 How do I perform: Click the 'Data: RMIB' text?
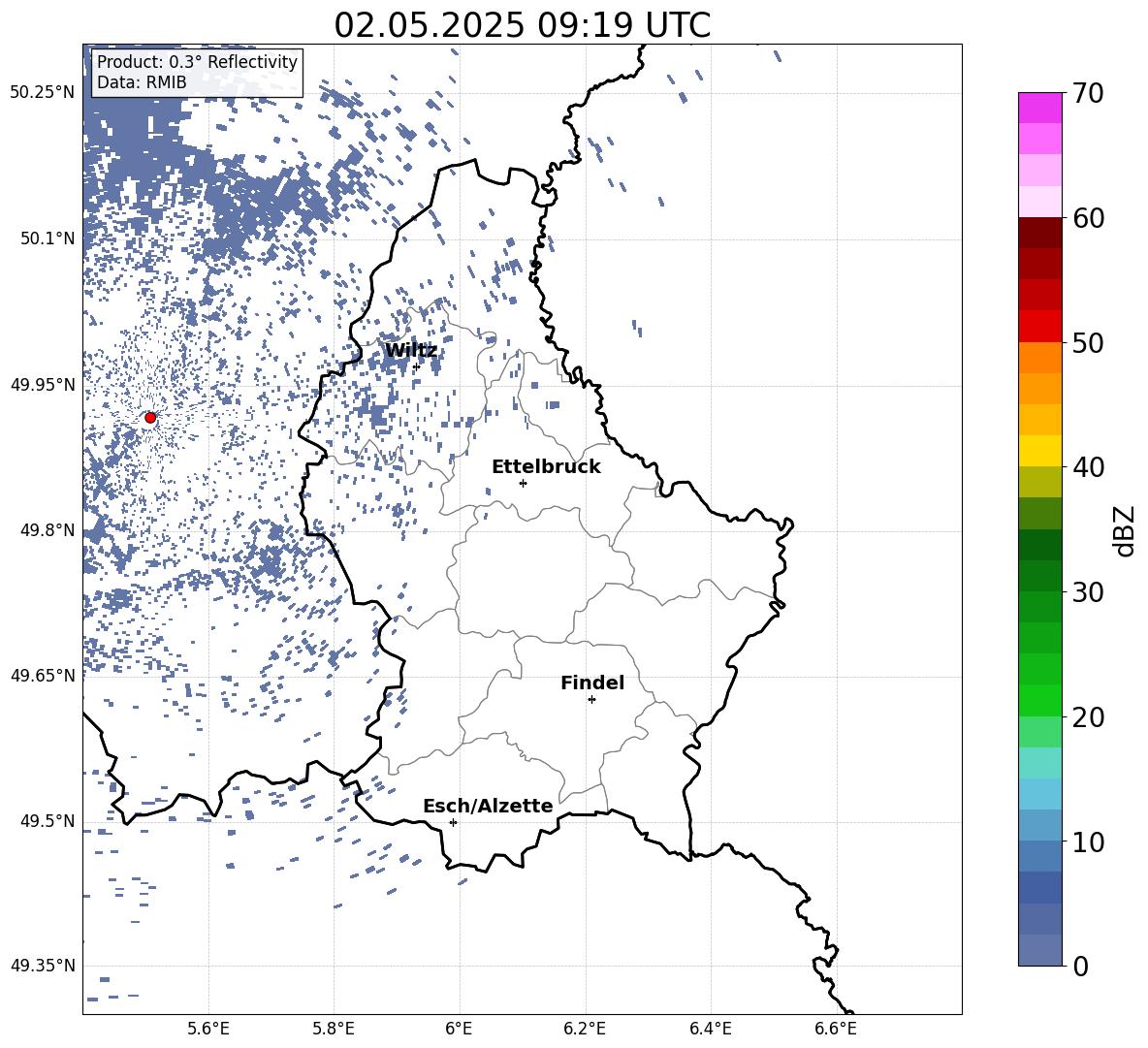(142, 82)
